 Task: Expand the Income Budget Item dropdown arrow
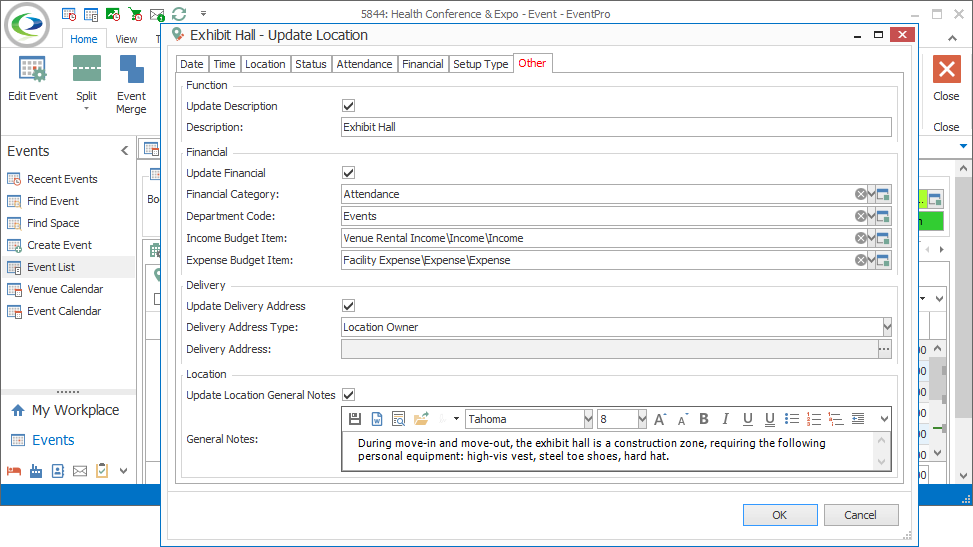point(871,238)
